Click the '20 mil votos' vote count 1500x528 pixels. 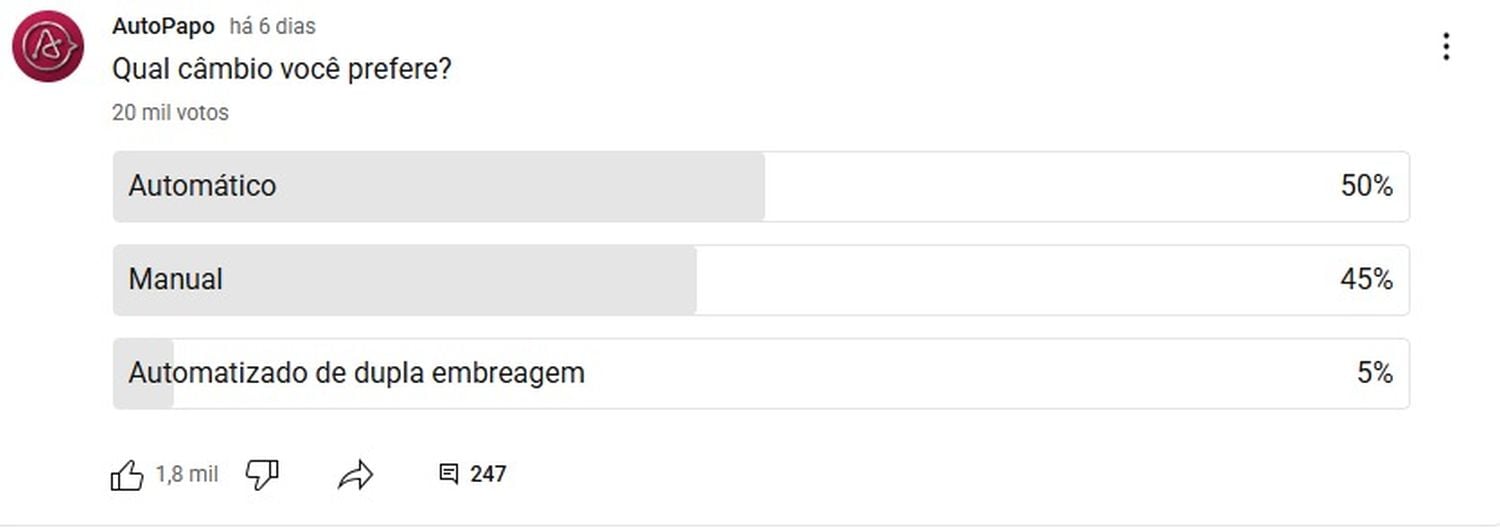170,113
